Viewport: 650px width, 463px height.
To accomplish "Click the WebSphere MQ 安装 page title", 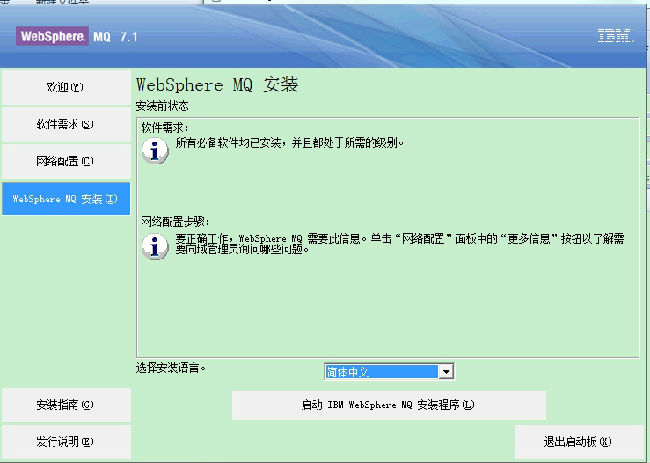I will pos(217,85).
